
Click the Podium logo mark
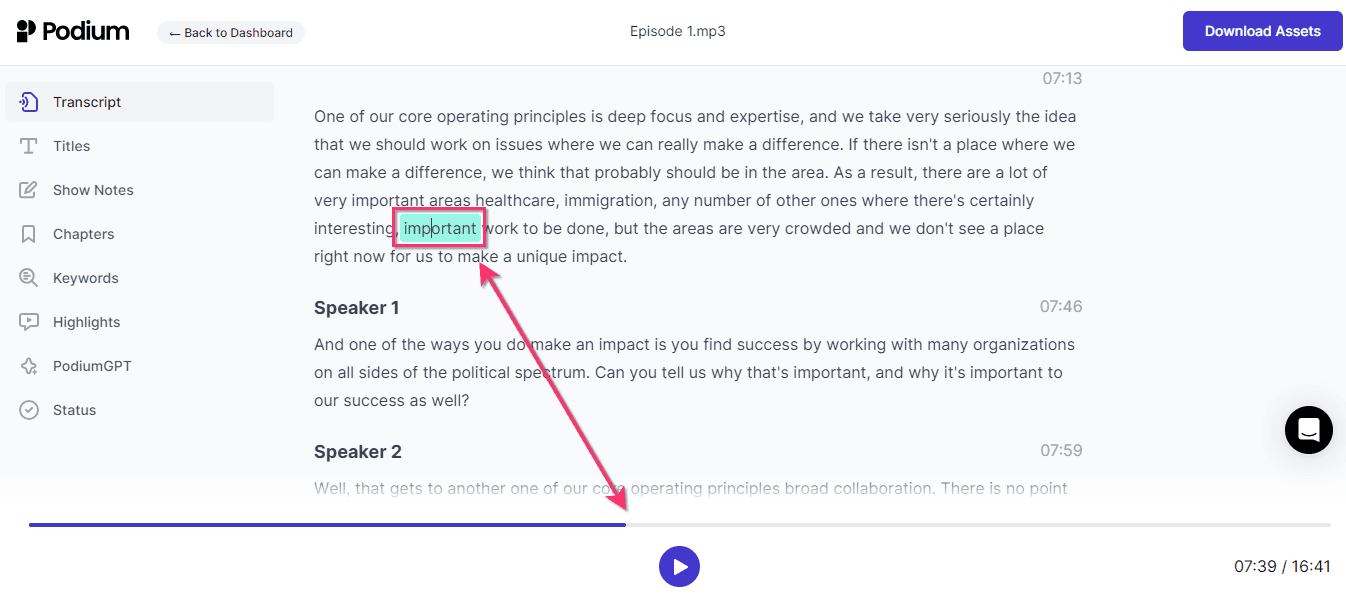25,30
